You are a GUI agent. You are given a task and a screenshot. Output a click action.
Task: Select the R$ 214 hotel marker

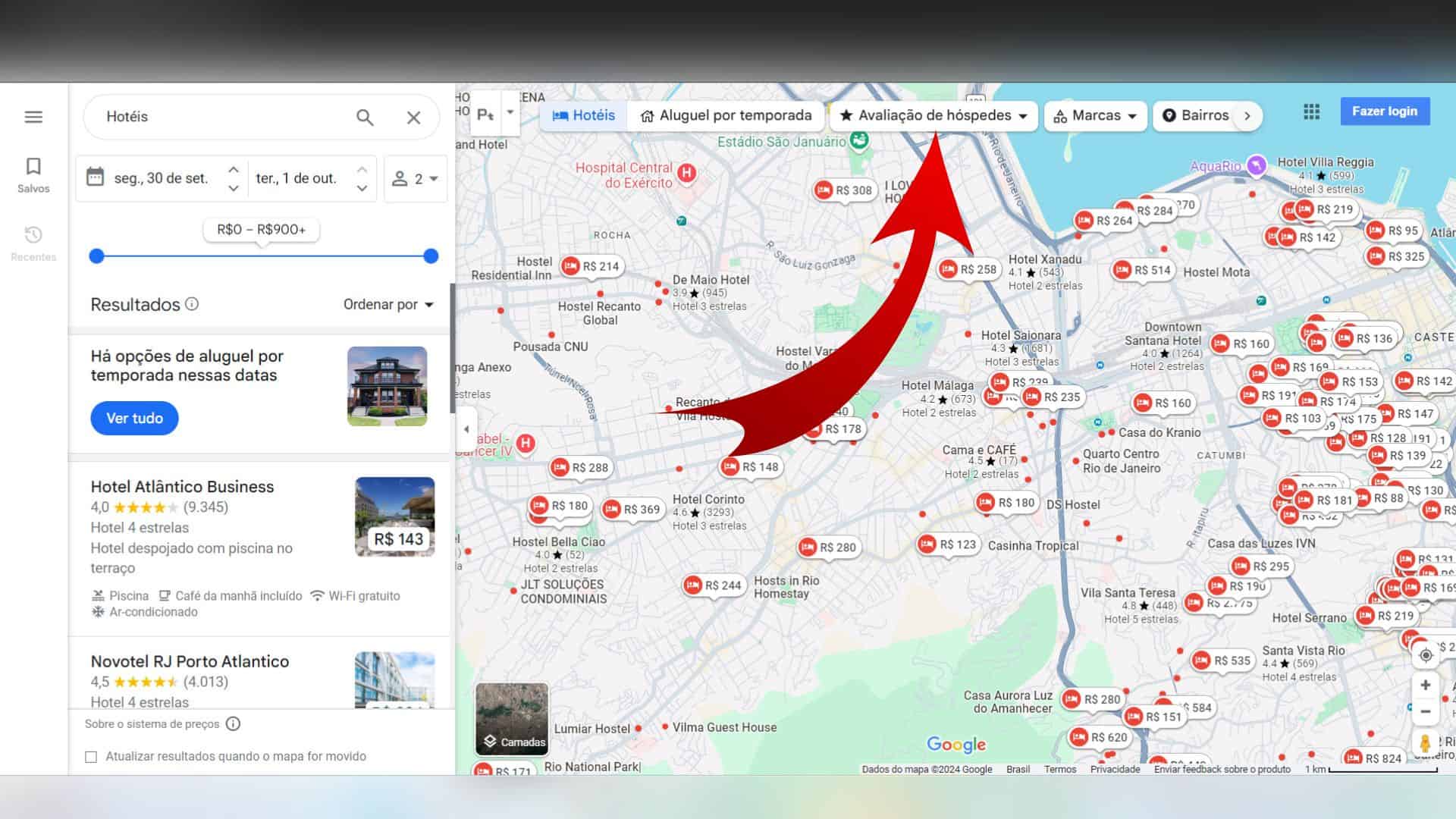[591, 266]
